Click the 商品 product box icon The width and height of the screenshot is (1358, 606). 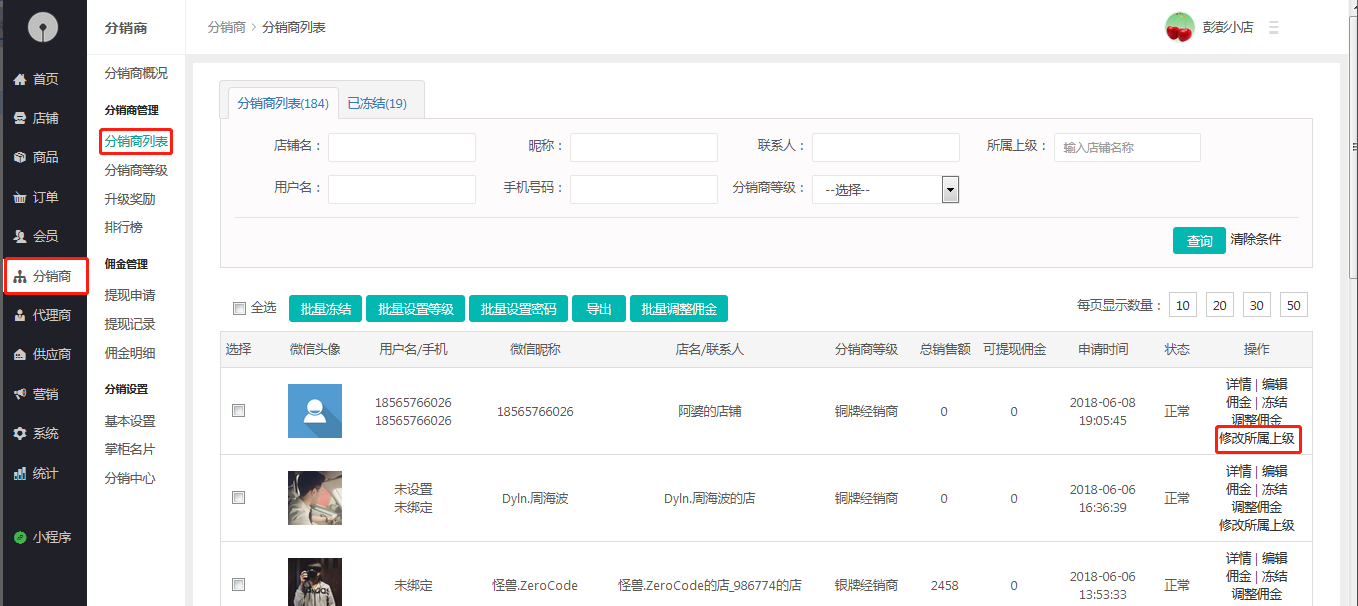click(19, 157)
